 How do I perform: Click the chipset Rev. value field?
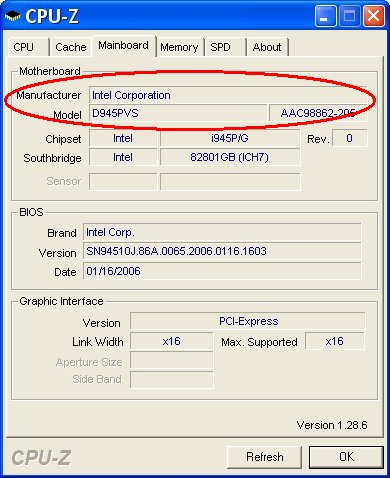pyautogui.click(x=350, y=138)
